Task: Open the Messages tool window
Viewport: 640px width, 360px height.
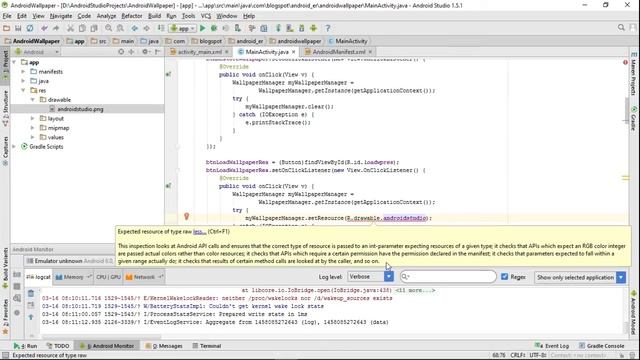Action: [164, 346]
